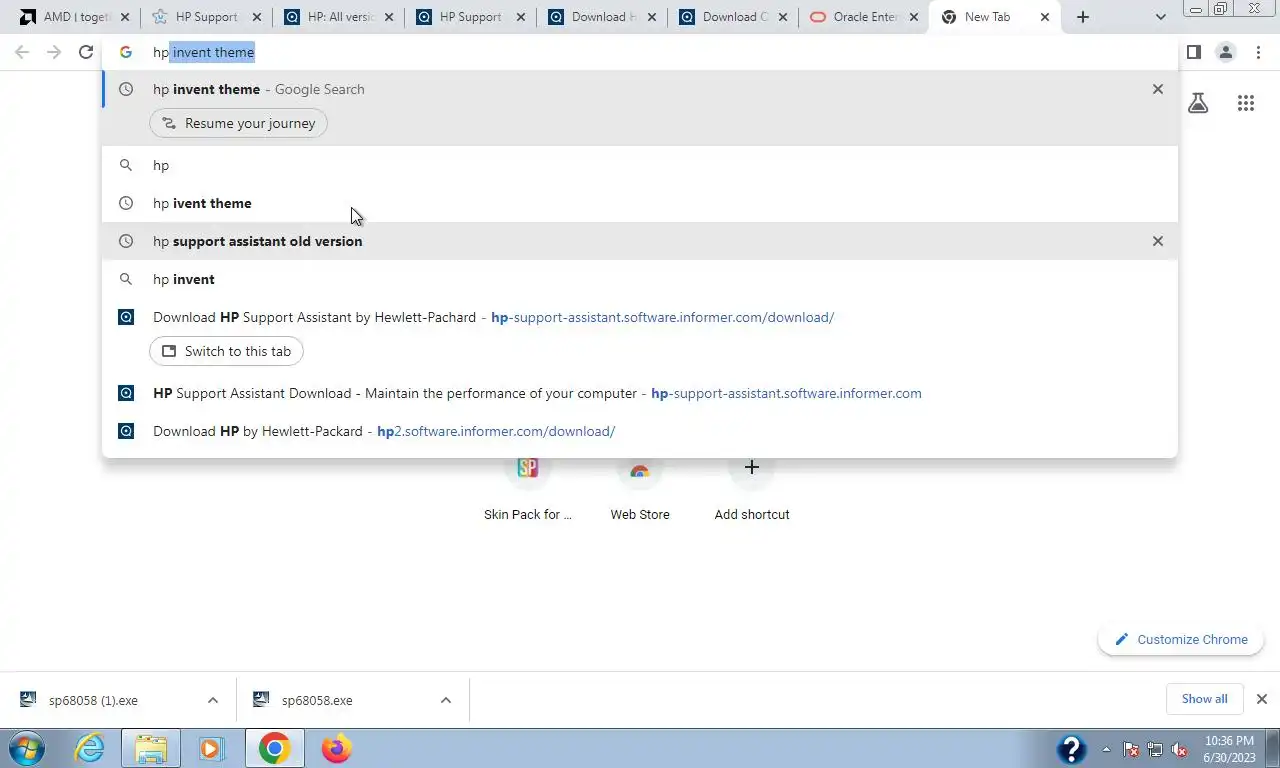This screenshot has width=1280, height=768.
Task: Close the AMD tab
Action: [125, 17]
